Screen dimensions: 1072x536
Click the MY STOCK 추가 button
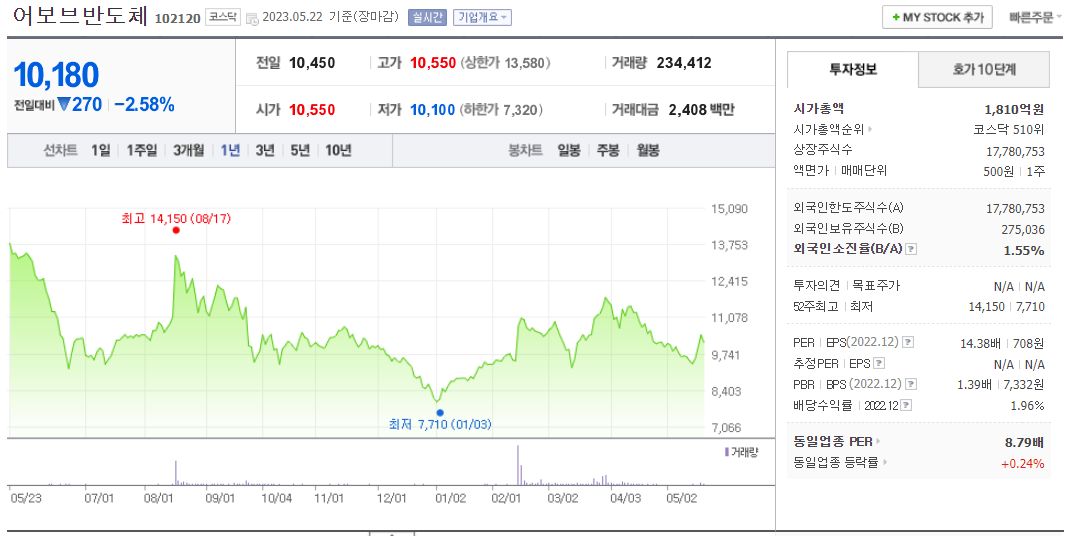click(x=937, y=18)
